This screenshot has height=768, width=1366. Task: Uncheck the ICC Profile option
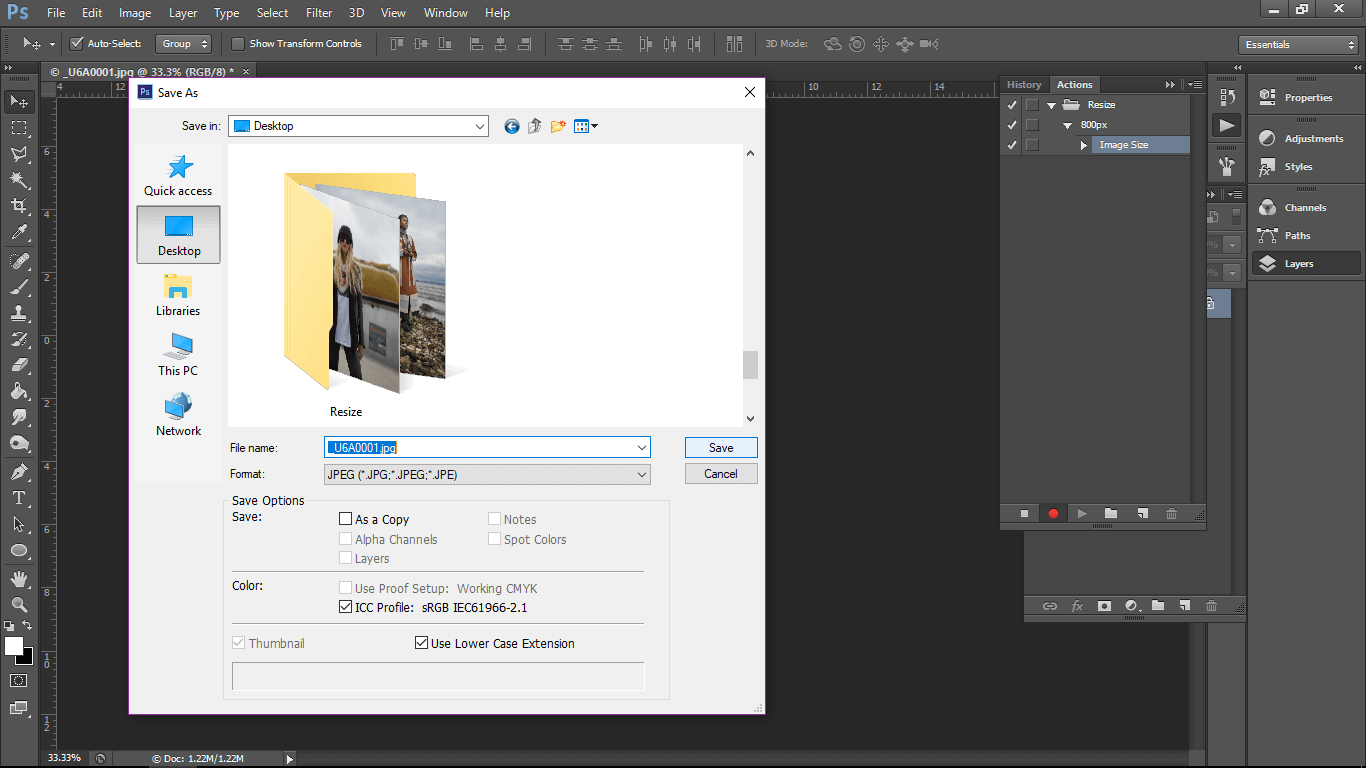(x=346, y=607)
